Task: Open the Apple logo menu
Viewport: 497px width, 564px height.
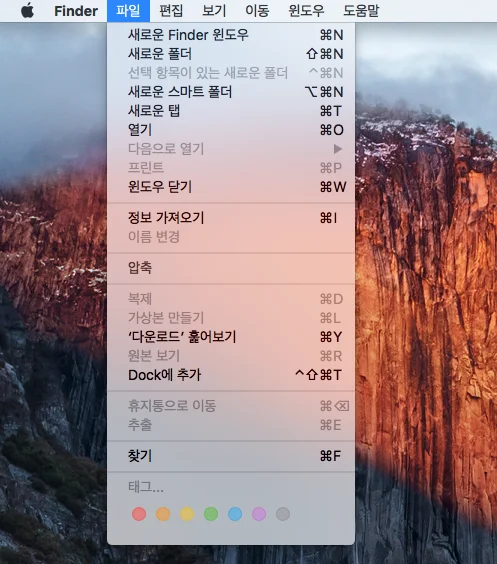Action: point(27,11)
